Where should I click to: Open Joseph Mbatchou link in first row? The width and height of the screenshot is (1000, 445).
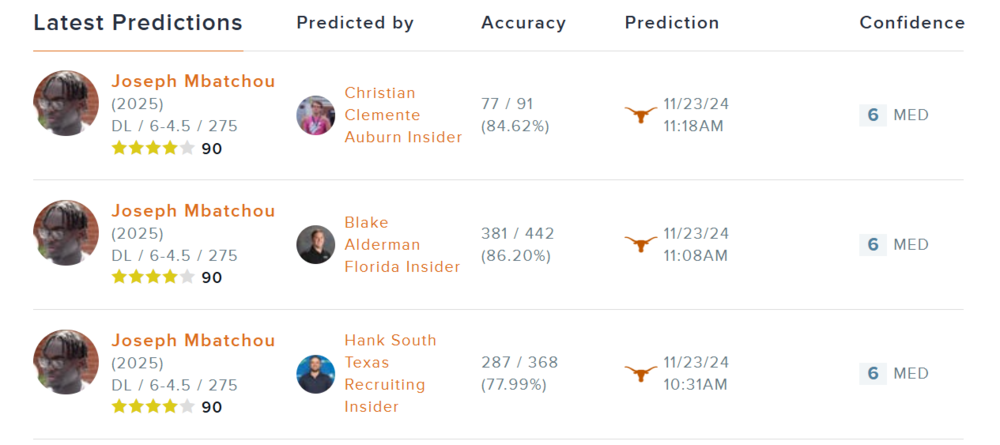[193, 81]
